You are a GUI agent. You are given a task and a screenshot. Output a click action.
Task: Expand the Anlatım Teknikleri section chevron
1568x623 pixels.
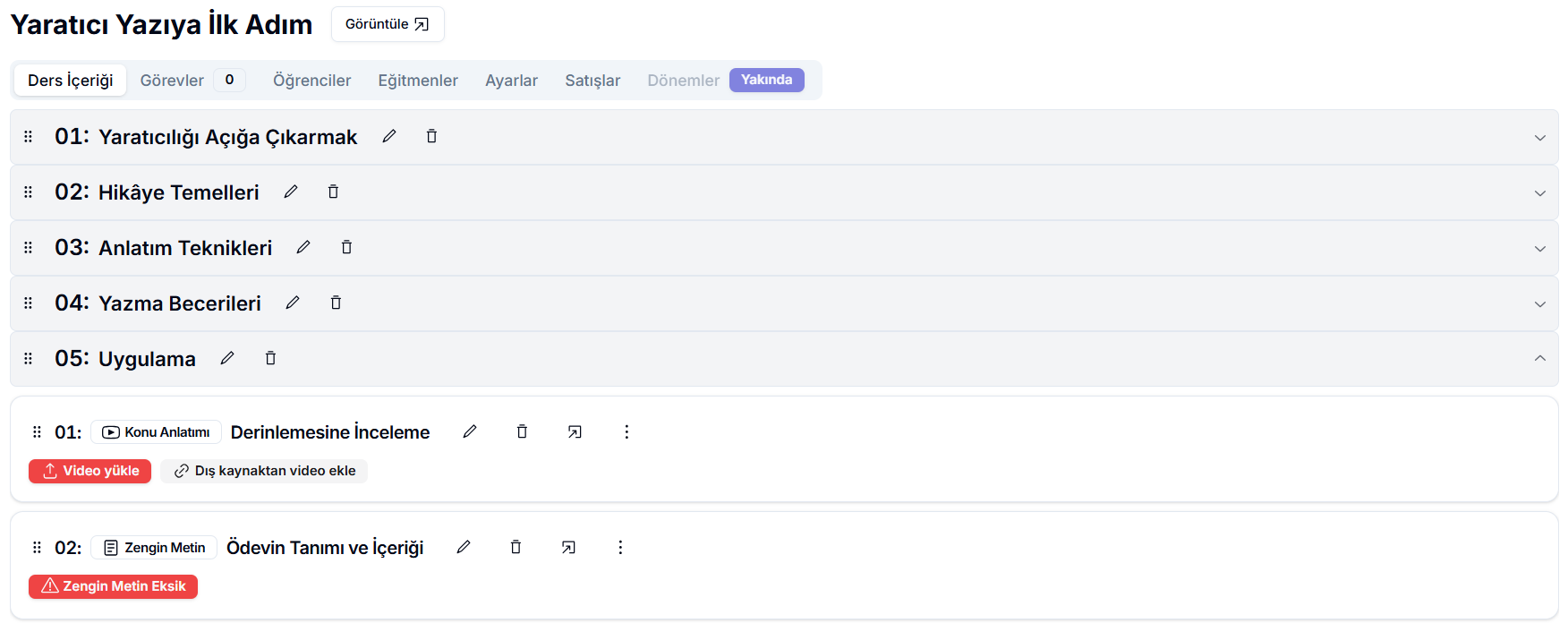(x=1539, y=249)
